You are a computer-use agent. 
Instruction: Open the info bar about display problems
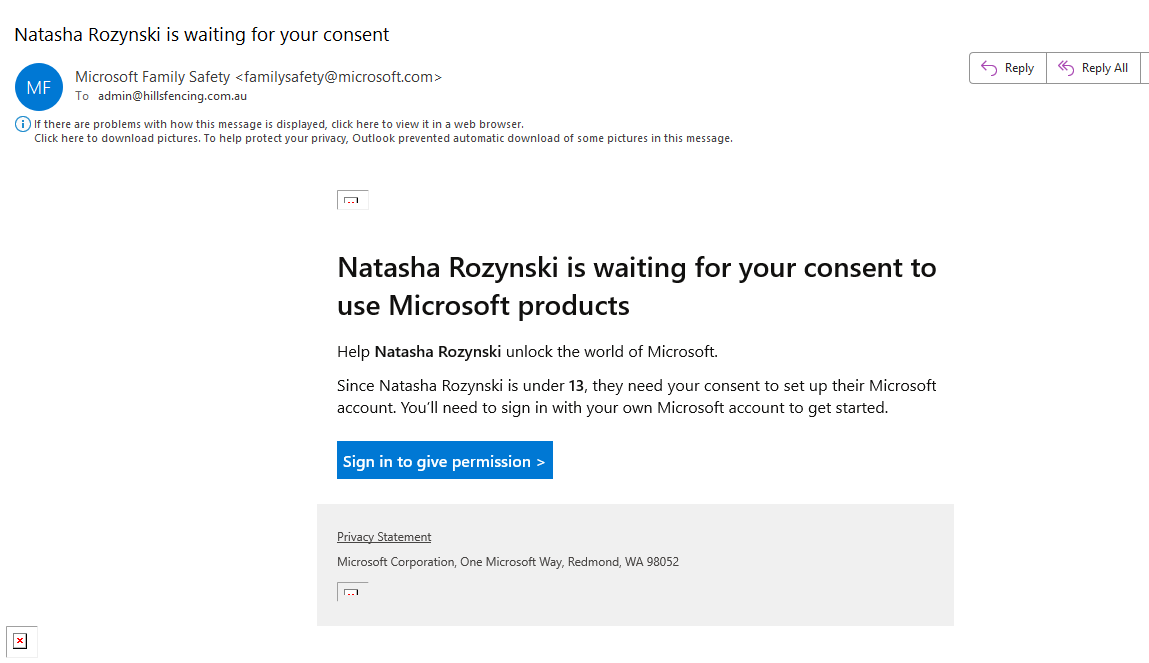coord(278,125)
